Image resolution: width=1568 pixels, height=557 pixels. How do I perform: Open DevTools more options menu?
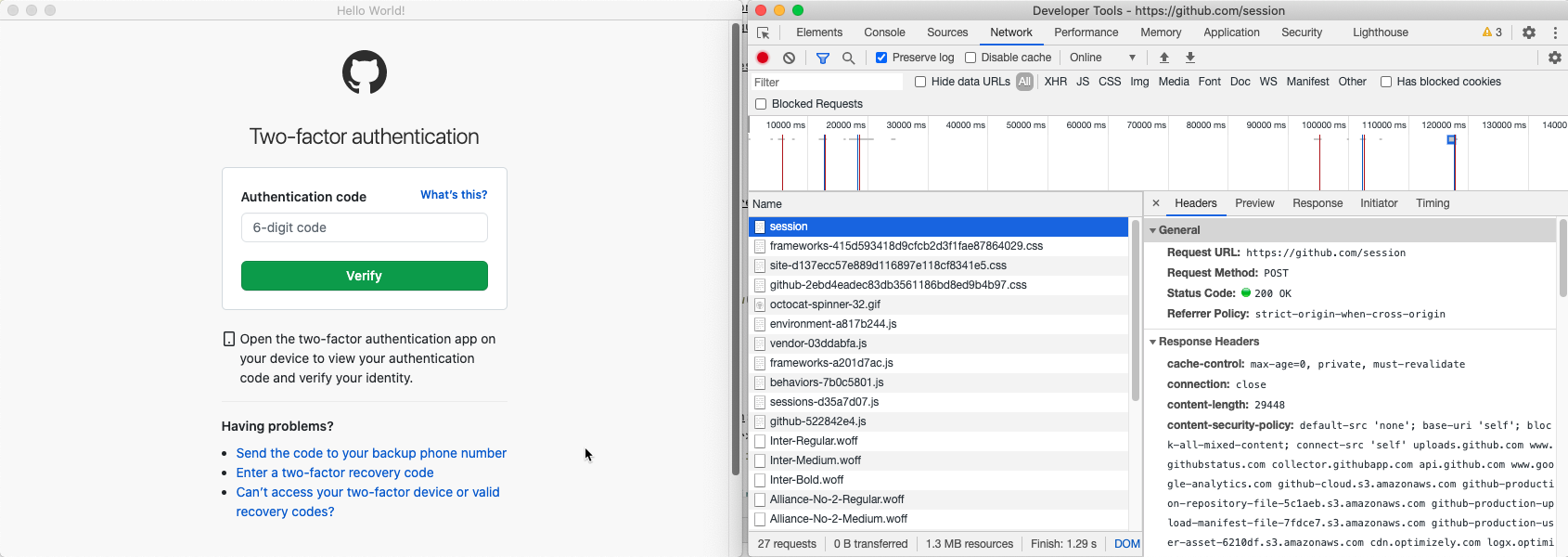1555,32
